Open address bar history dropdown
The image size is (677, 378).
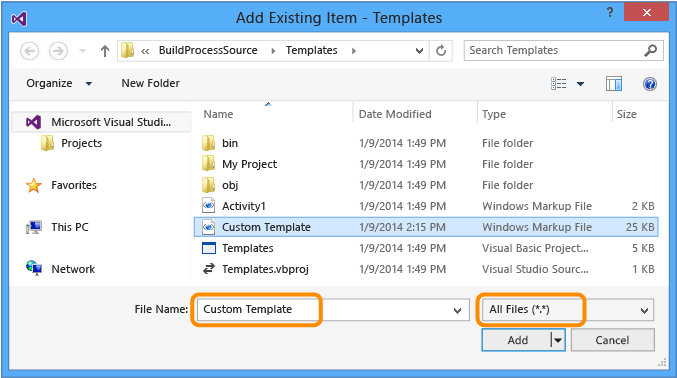coord(419,51)
